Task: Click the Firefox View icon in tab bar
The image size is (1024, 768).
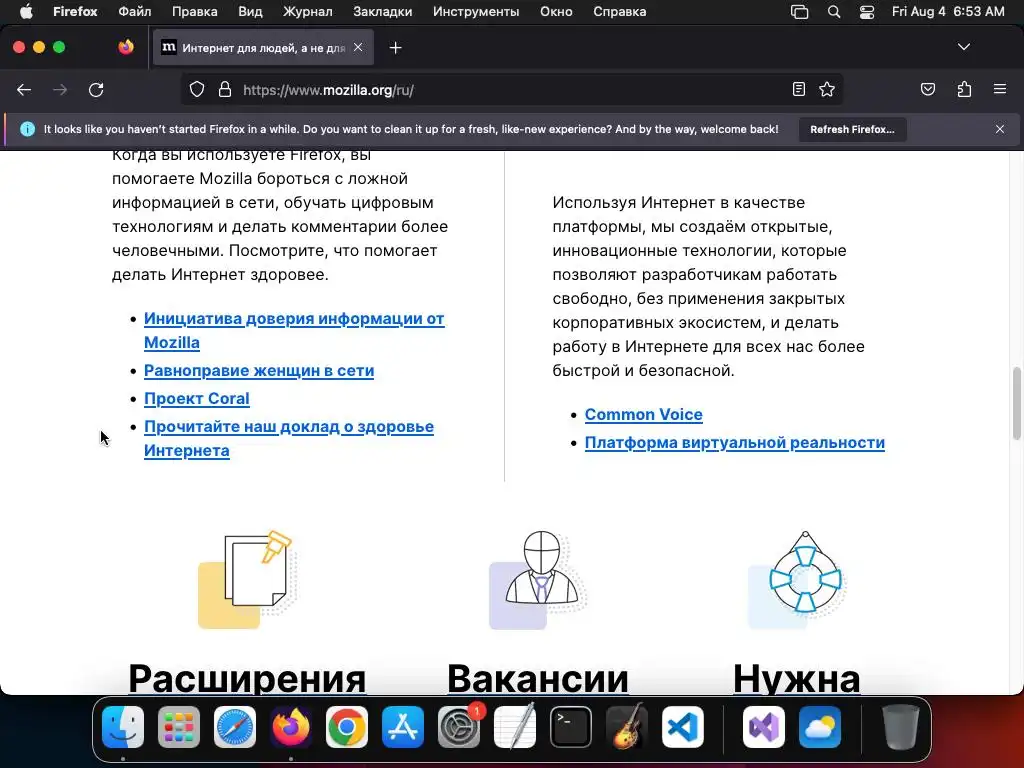Action: [125, 47]
